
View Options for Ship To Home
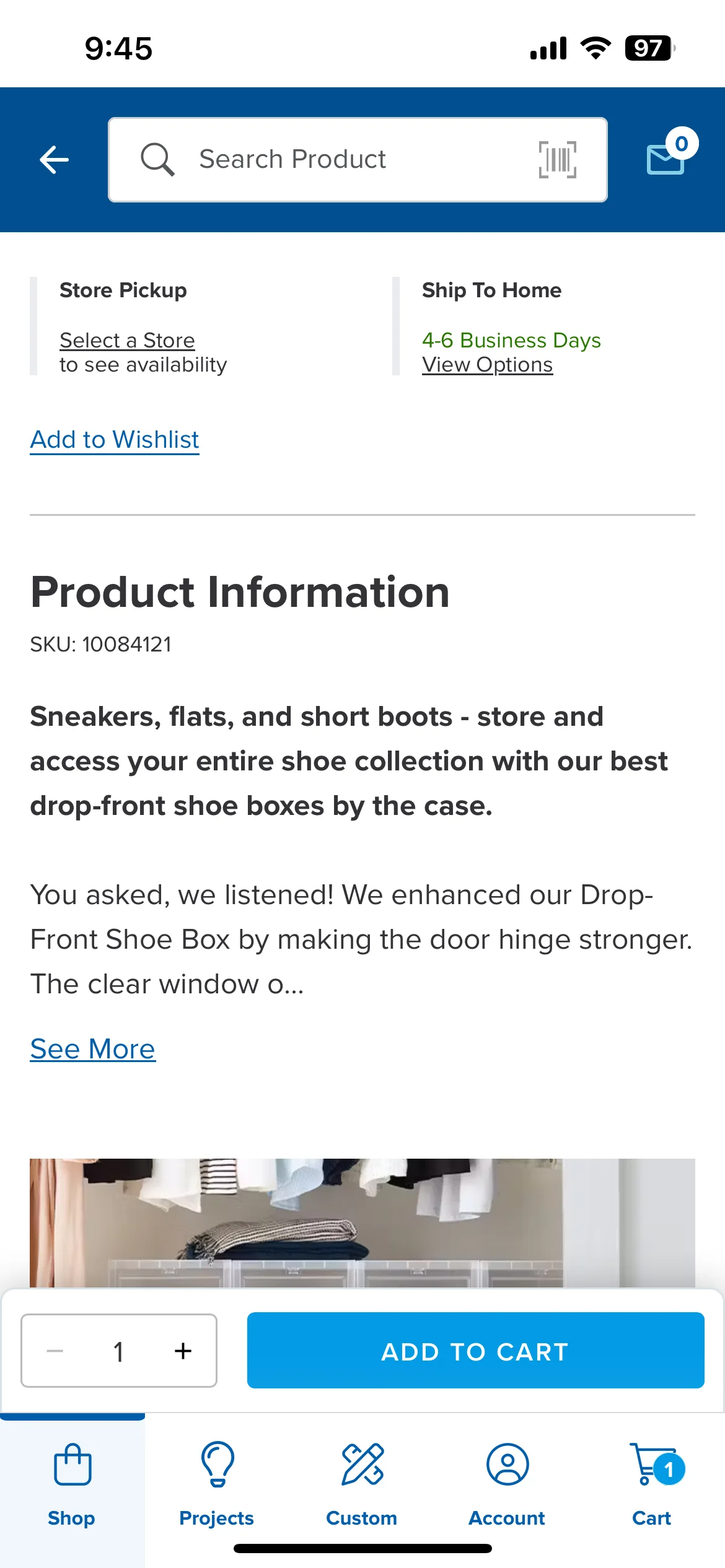click(487, 365)
